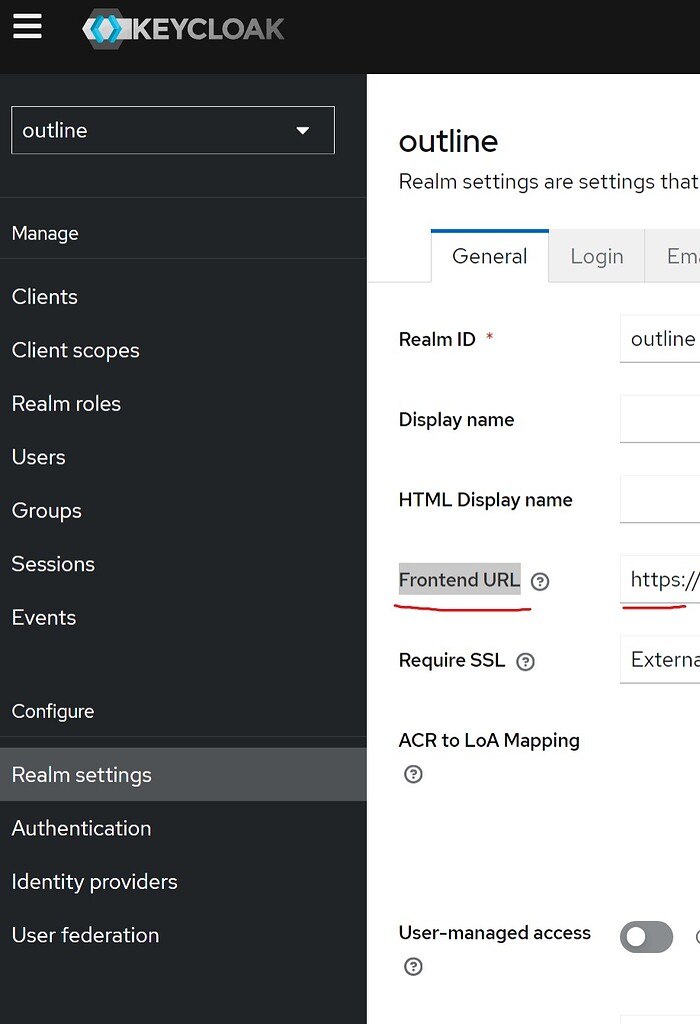Select the General tab
Viewport: 700px width, 1024px height.
coord(489,256)
